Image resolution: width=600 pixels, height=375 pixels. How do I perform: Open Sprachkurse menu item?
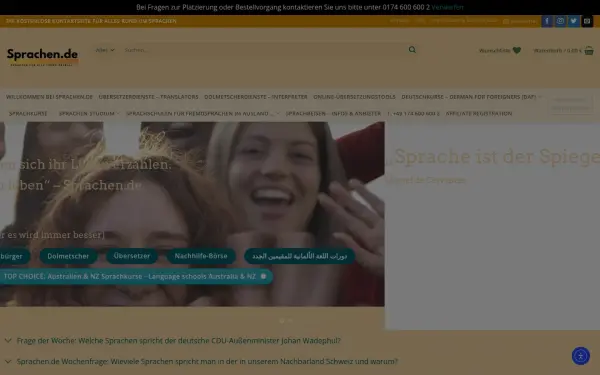tap(28, 114)
